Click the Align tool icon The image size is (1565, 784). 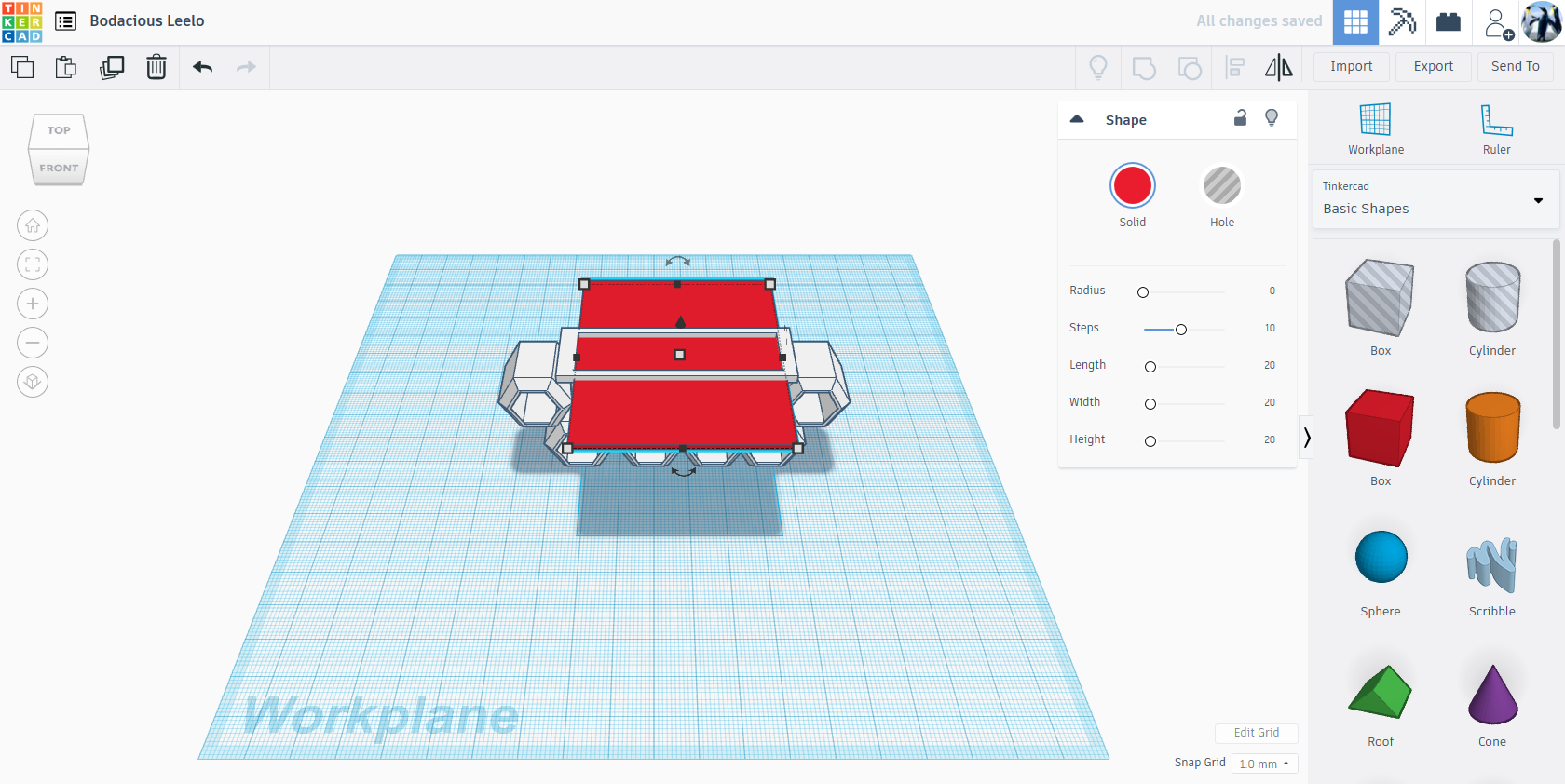coord(1235,67)
